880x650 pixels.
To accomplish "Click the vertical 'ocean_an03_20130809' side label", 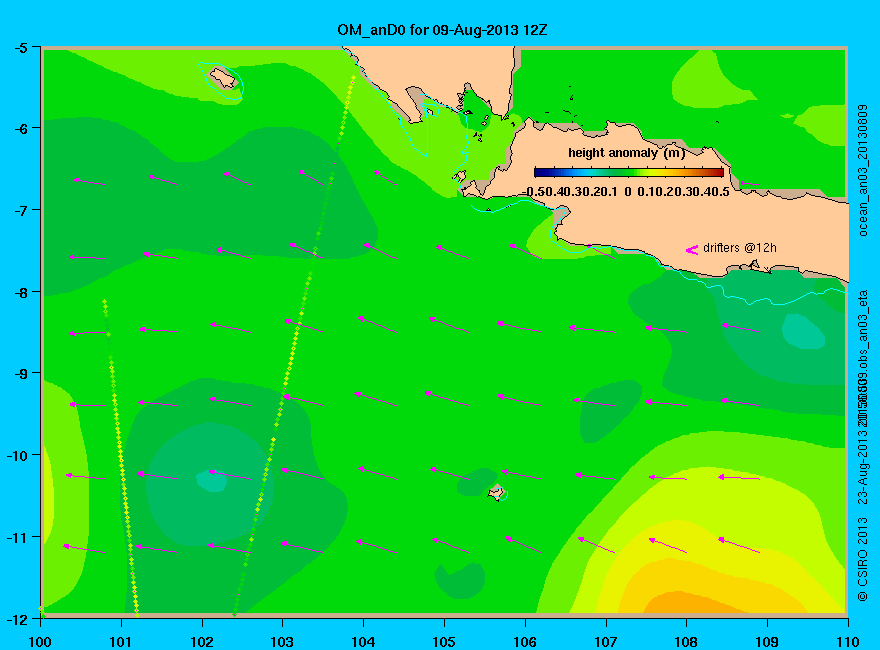I will [863, 170].
